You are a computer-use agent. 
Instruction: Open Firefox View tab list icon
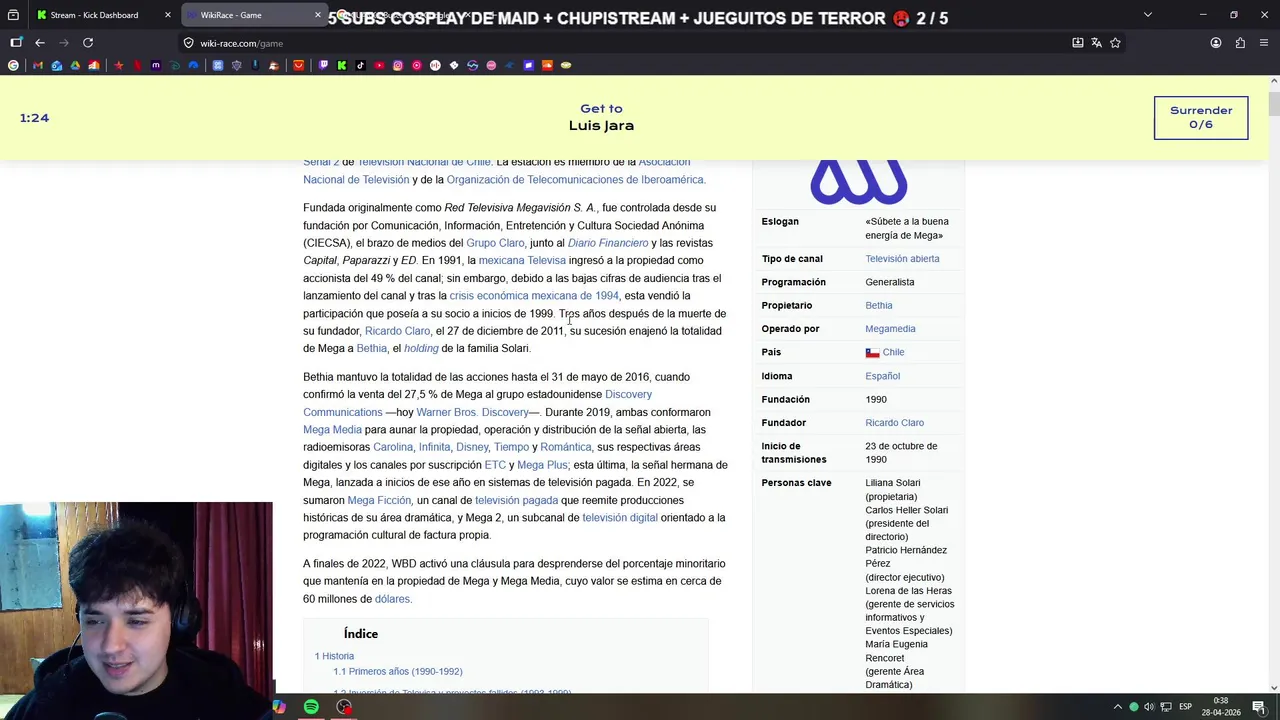[13, 15]
